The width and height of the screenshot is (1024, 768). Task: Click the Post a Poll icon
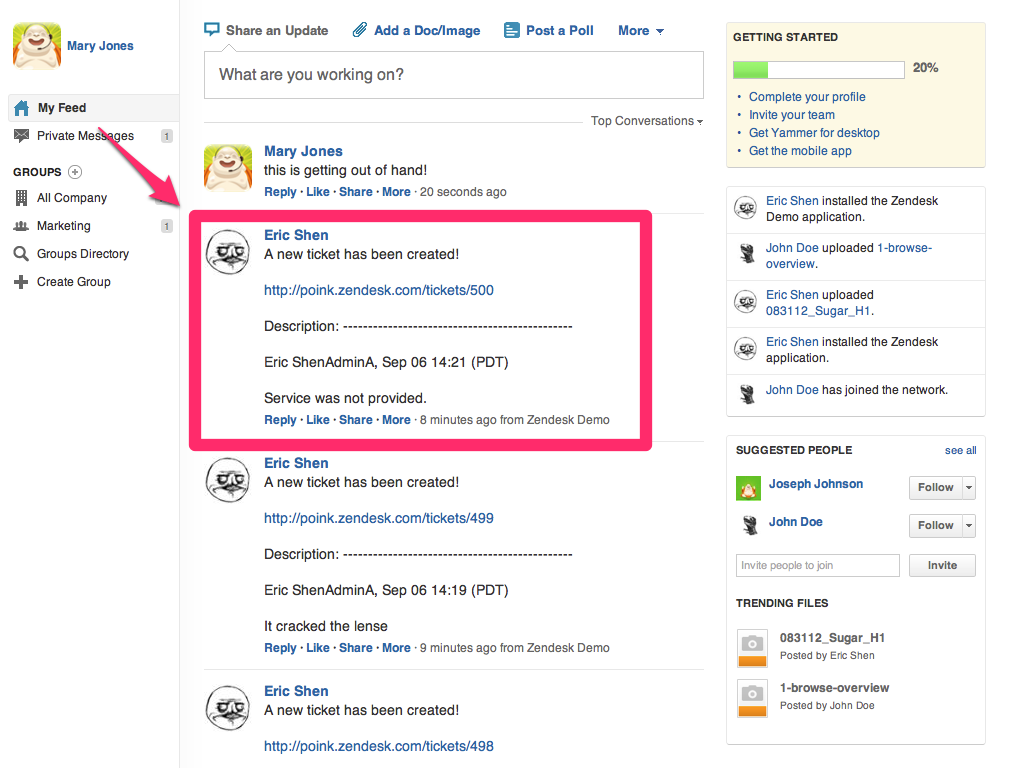coord(512,31)
